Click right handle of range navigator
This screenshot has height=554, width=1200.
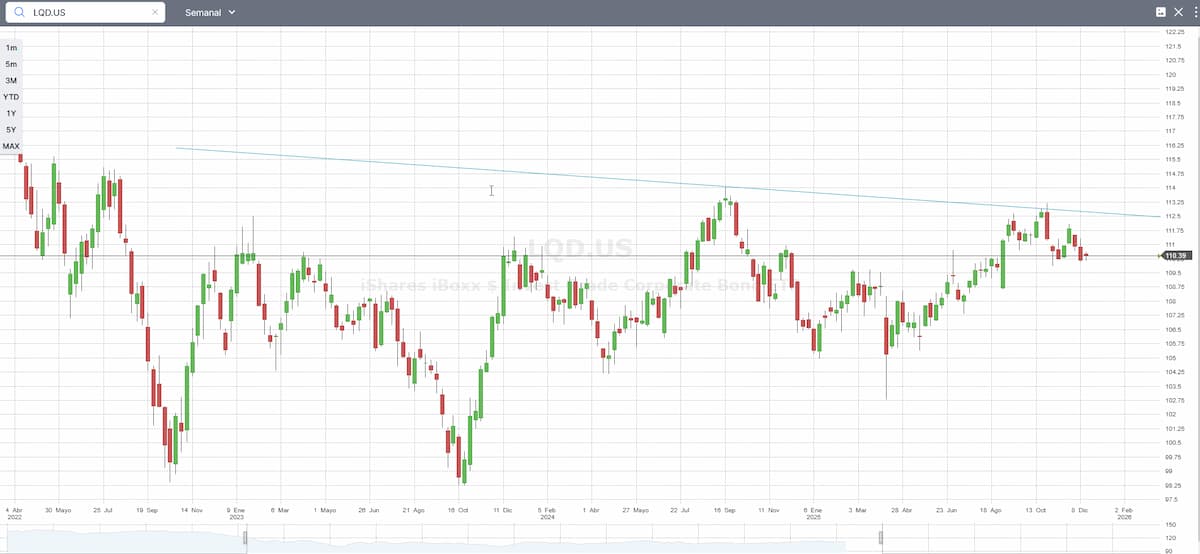click(881, 539)
